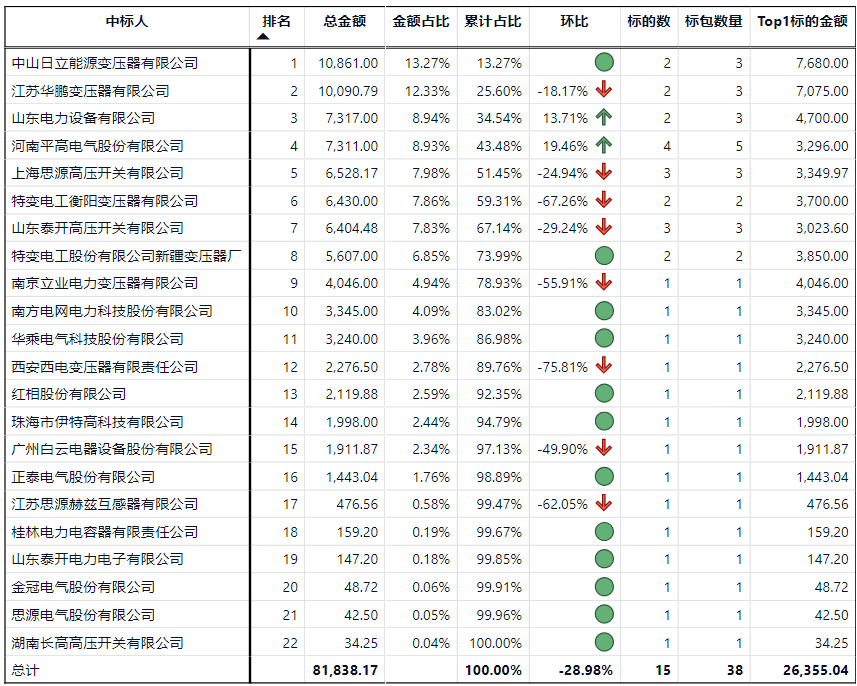Image resolution: width=857 pixels, height=686 pixels.
Task: Click the 累计占比 column header
Action: point(493,21)
